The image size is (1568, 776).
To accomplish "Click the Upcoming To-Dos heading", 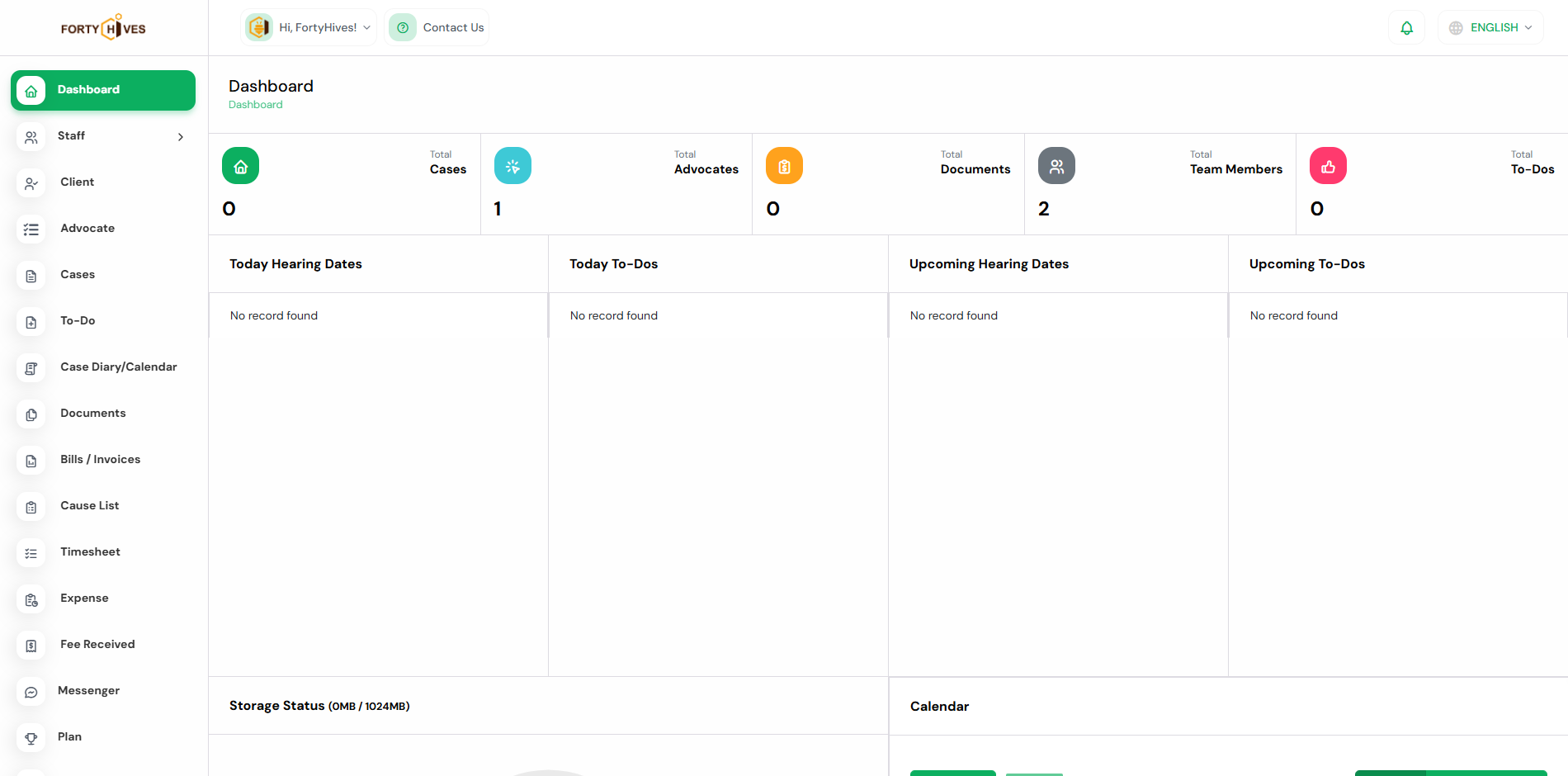I will tap(1306, 264).
